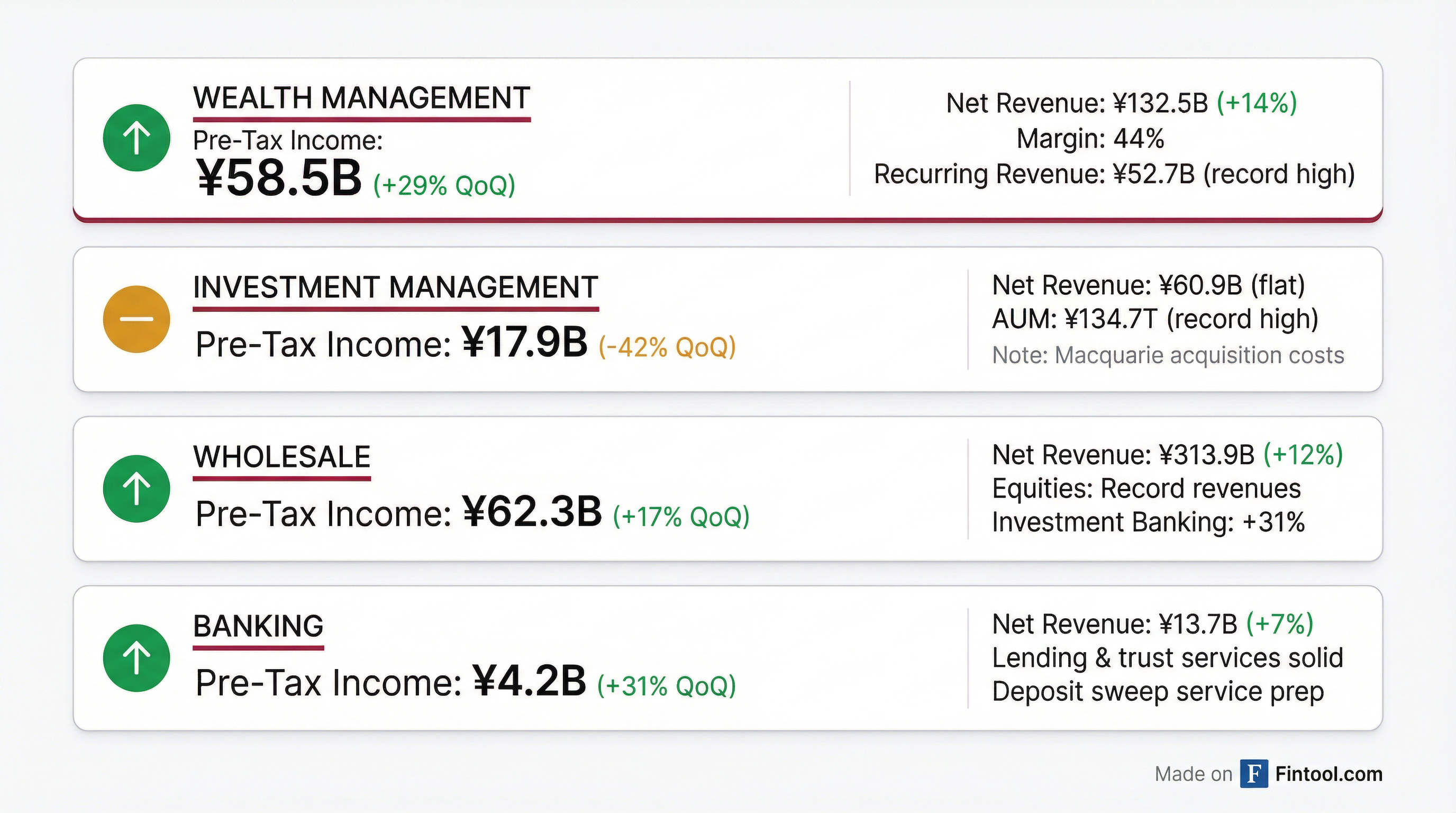Switch to the WHOLESALE section header
Screen dimensions: 1456x813
pos(280,456)
